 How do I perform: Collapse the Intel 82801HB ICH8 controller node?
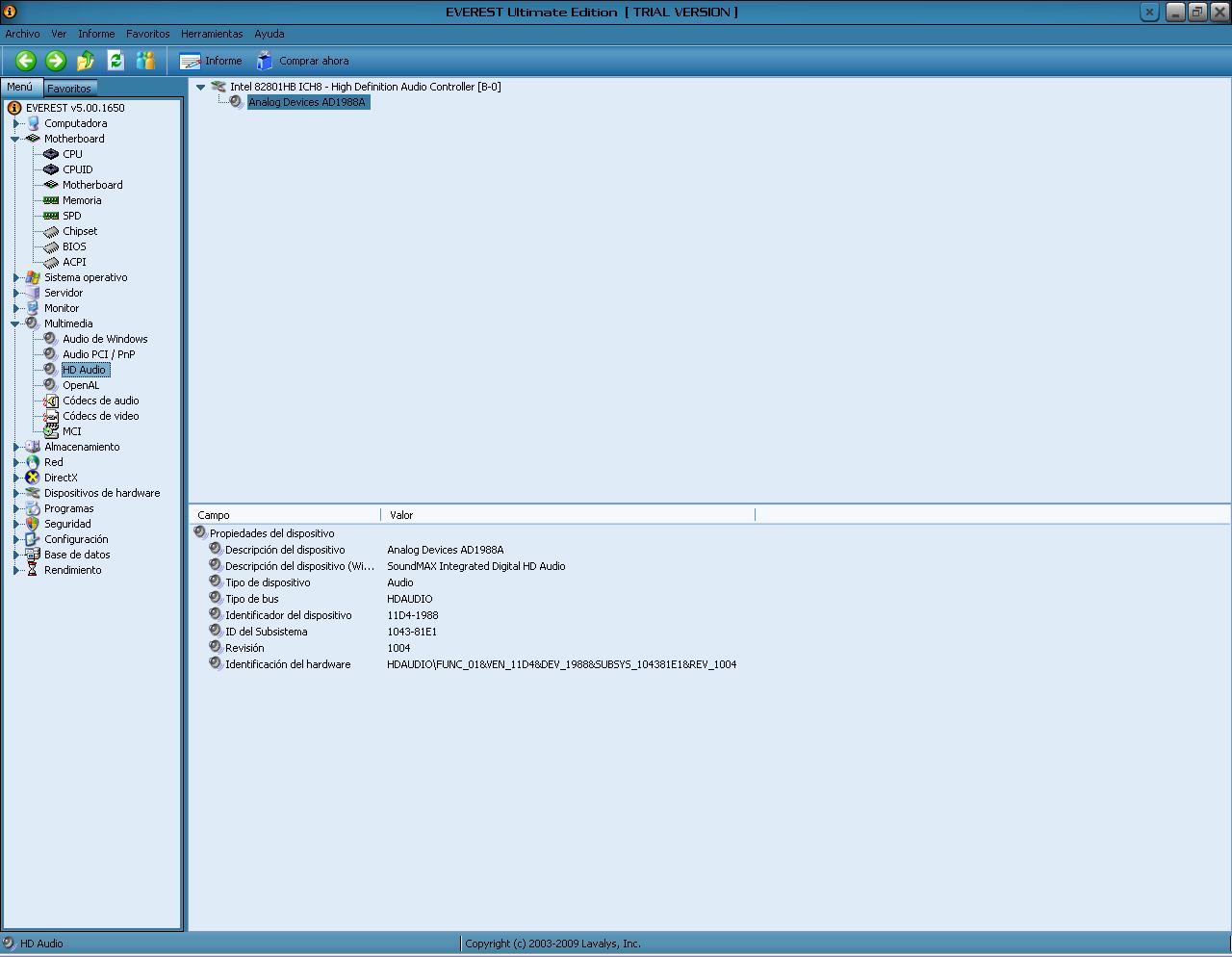200,87
